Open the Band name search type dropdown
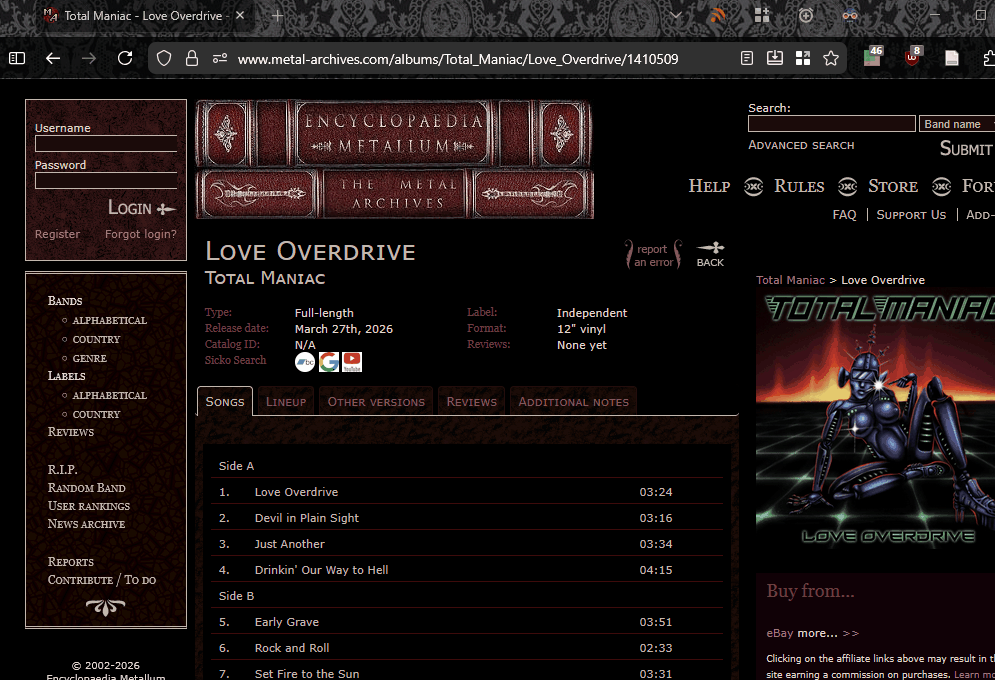 click(x=956, y=124)
